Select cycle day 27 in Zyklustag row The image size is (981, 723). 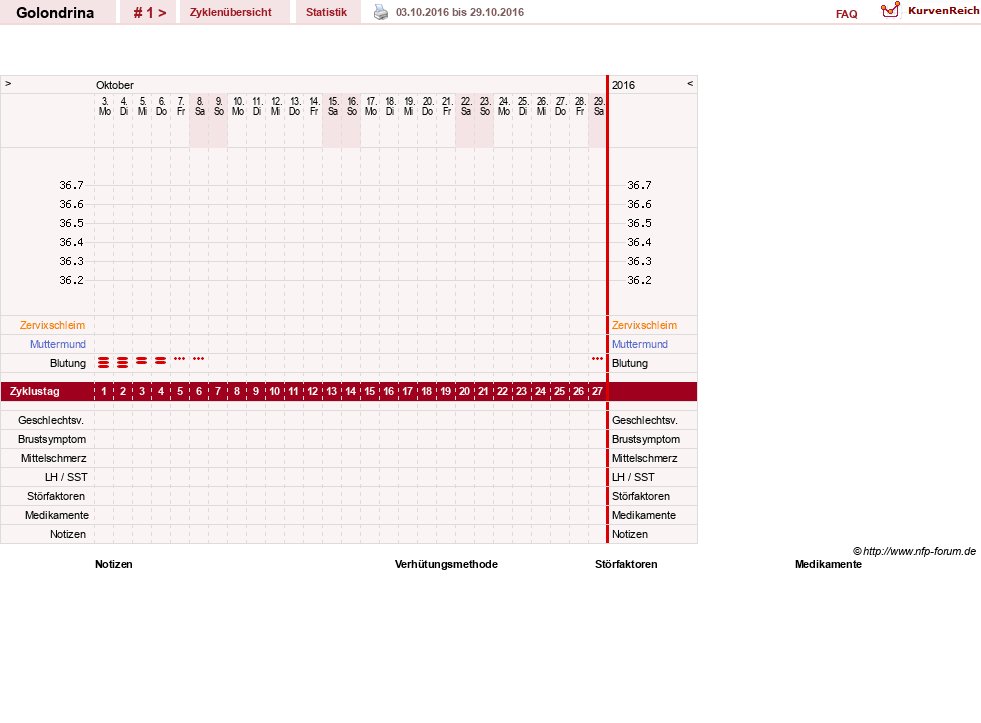tap(597, 392)
